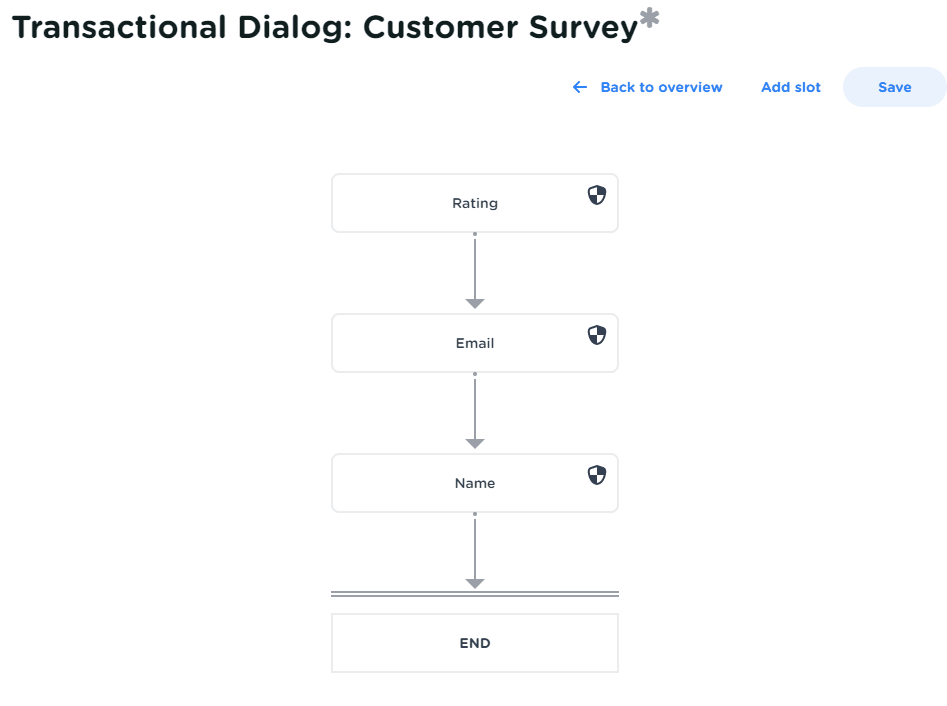Save the Customer Survey dialog

tap(894, 87)
